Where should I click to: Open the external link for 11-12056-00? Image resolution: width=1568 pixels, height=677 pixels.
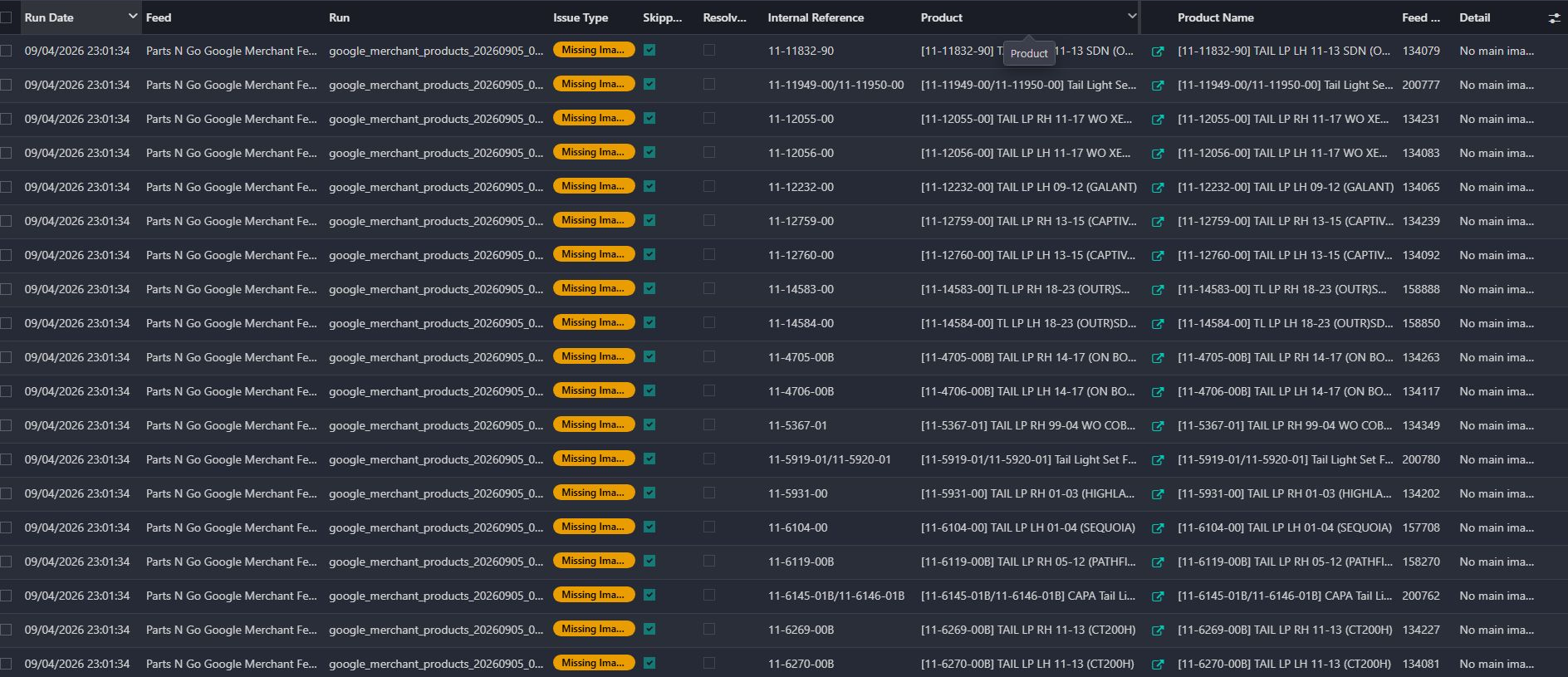[x=1158, y=154]
